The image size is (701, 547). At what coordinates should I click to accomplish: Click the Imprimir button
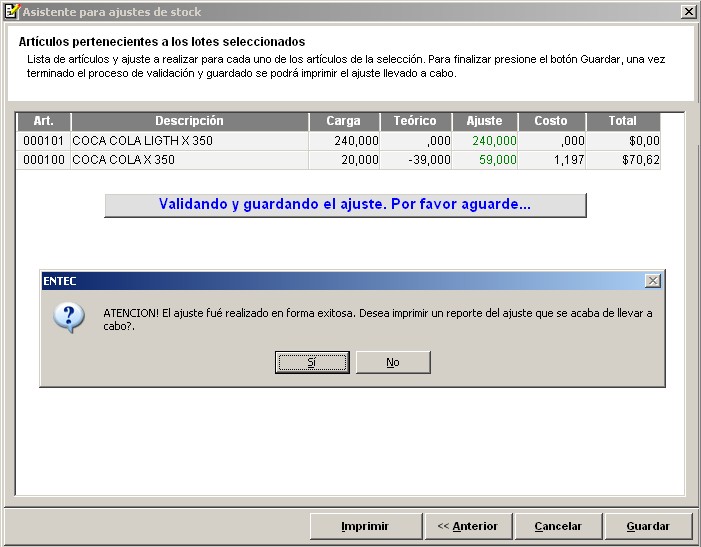(365, 526)
